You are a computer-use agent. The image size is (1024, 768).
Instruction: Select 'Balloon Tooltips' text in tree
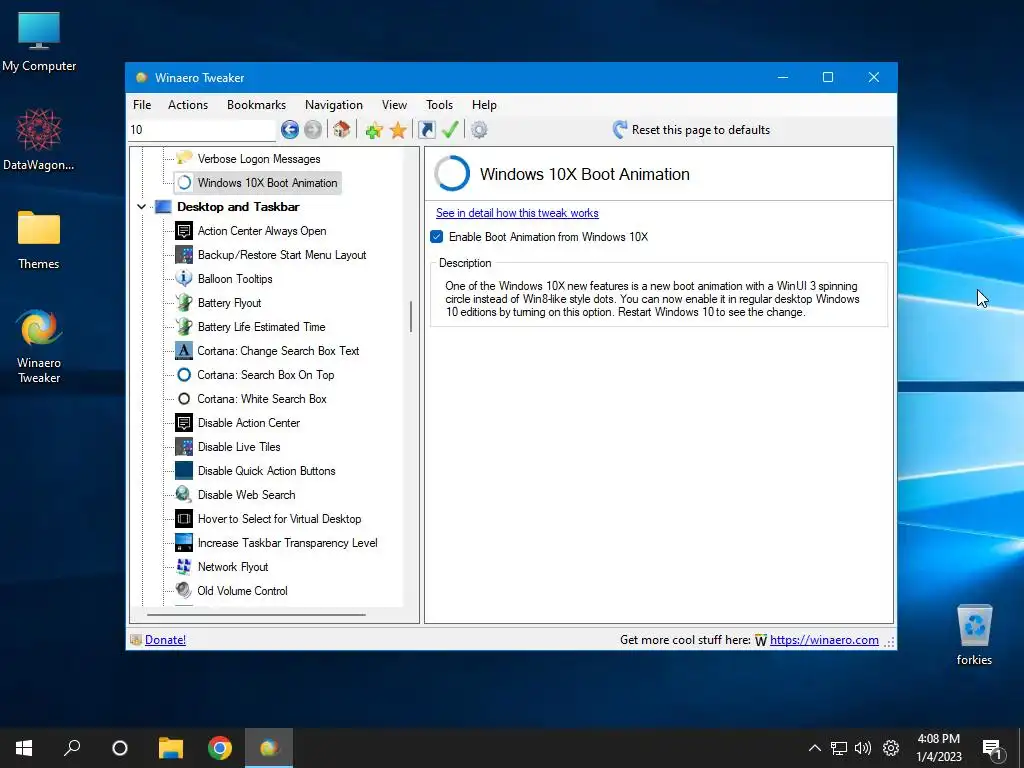coord(234,279)
